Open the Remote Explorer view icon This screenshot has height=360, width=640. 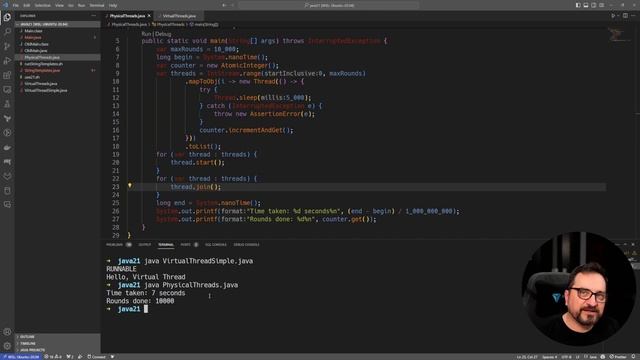point(7,89)
